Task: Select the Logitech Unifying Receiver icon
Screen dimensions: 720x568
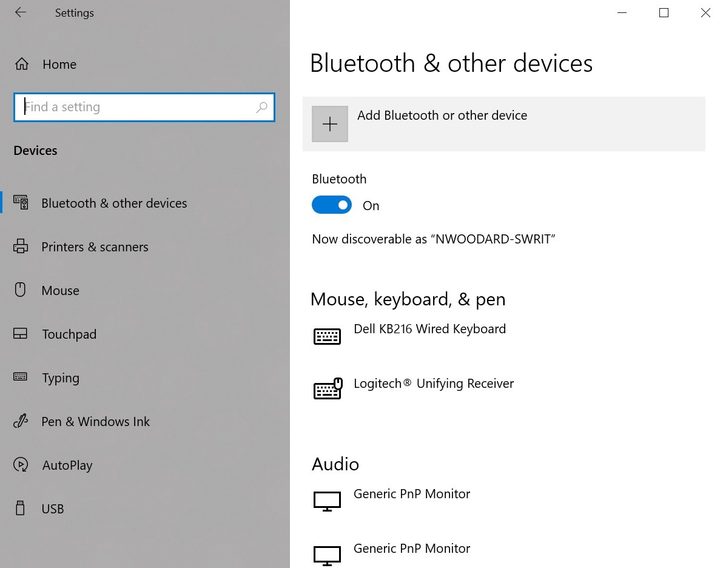Action: [x=328, y=388]
